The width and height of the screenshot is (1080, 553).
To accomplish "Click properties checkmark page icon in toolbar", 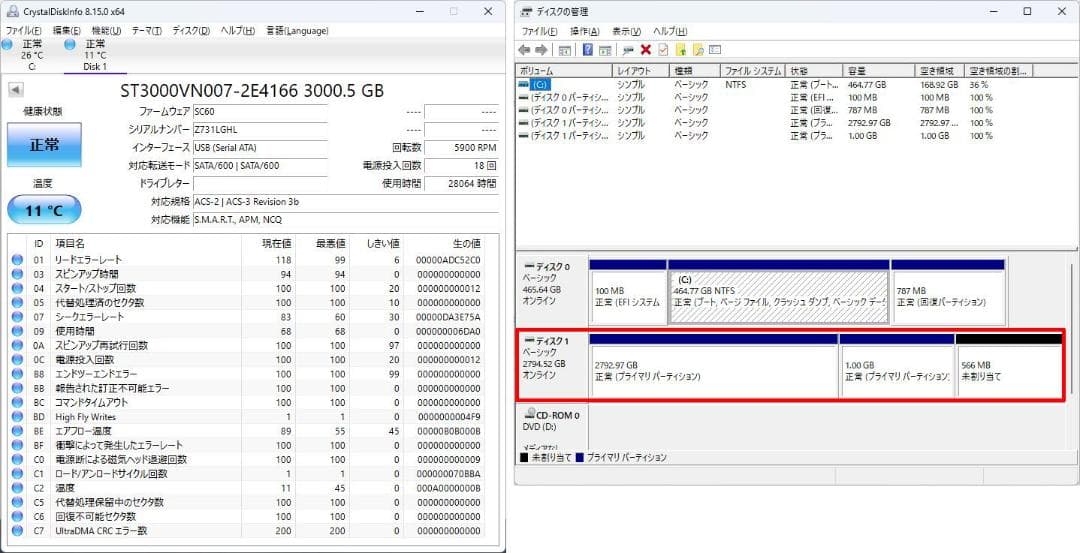I will [x=663, y=50].
